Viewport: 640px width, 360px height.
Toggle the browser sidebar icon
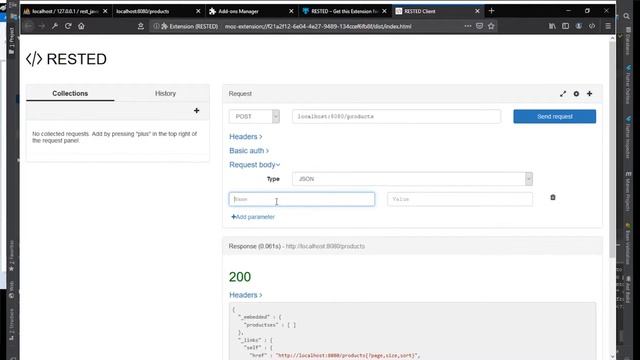pyautogui.click(x=565, y=26)
